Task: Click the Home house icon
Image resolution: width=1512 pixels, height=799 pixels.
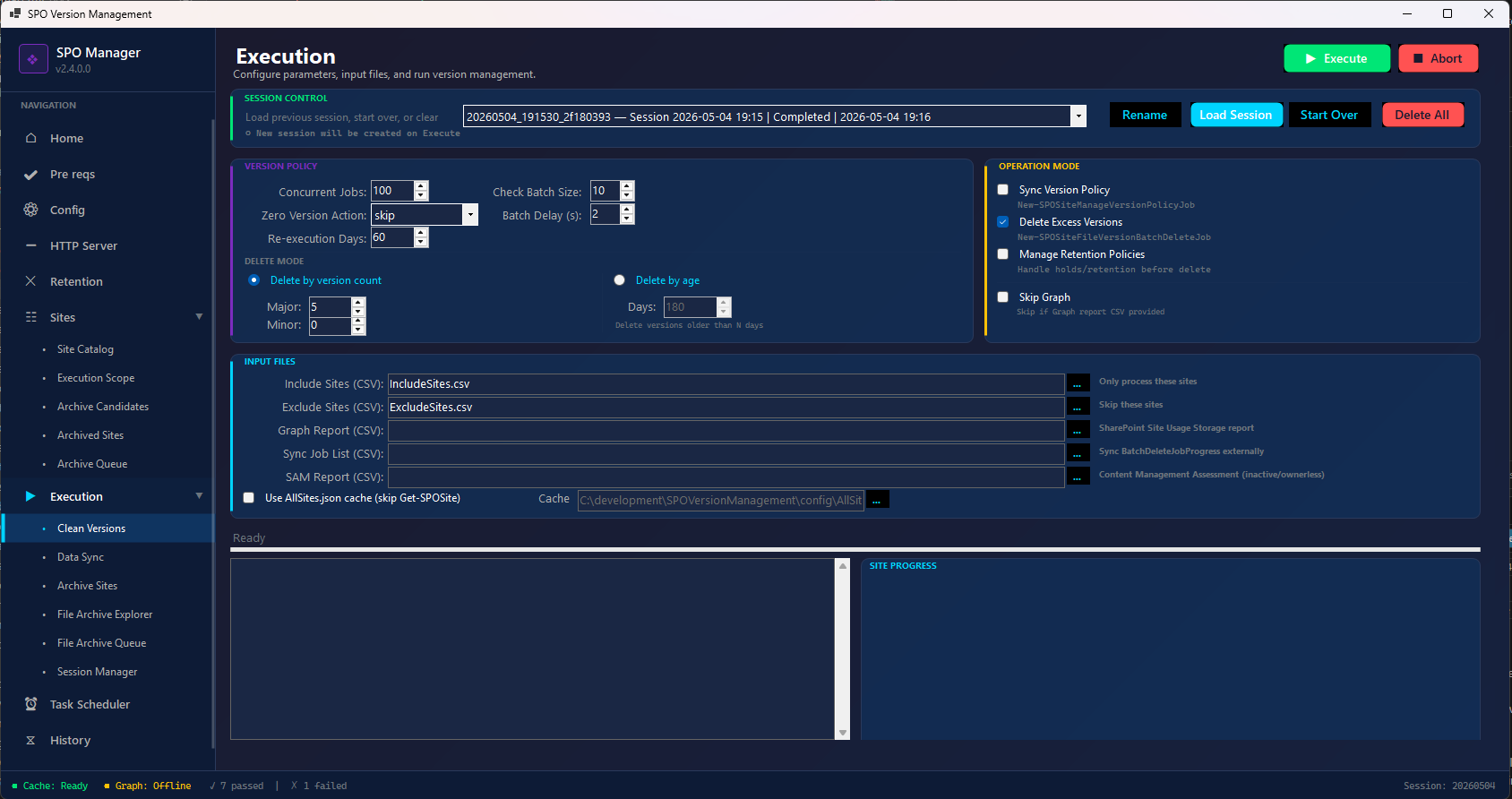Action: pos(31,138)
